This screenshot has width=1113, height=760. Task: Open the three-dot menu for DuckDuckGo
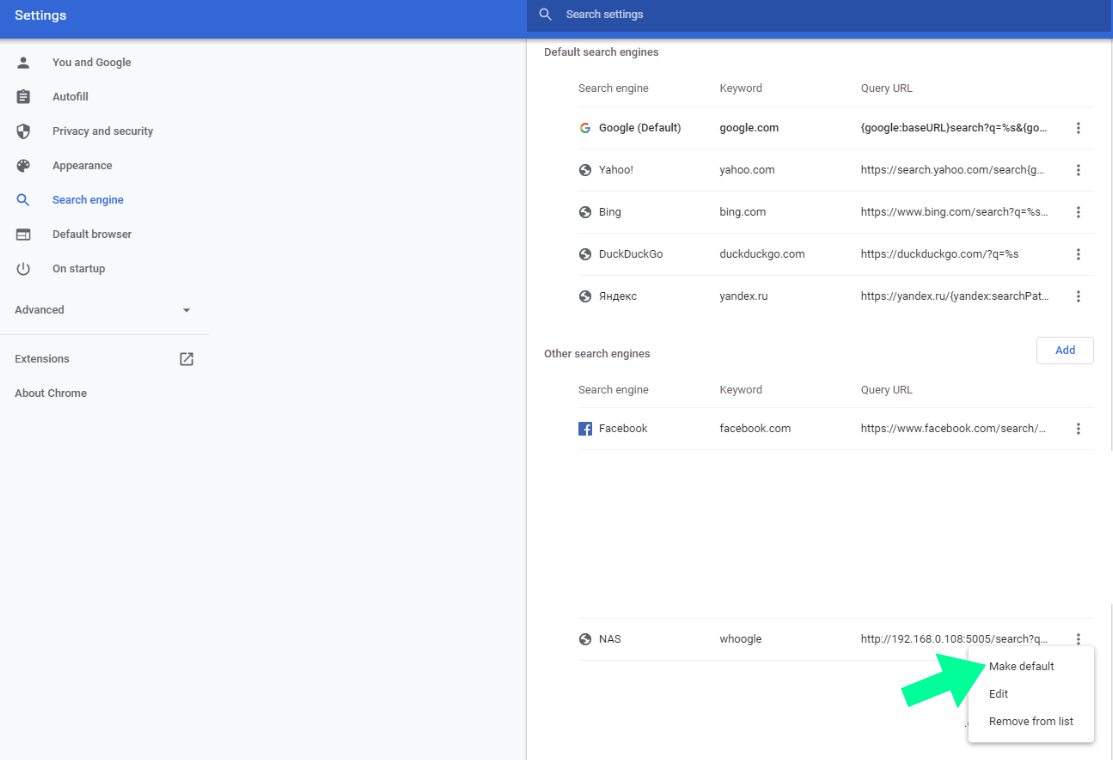pos(1078,254)
